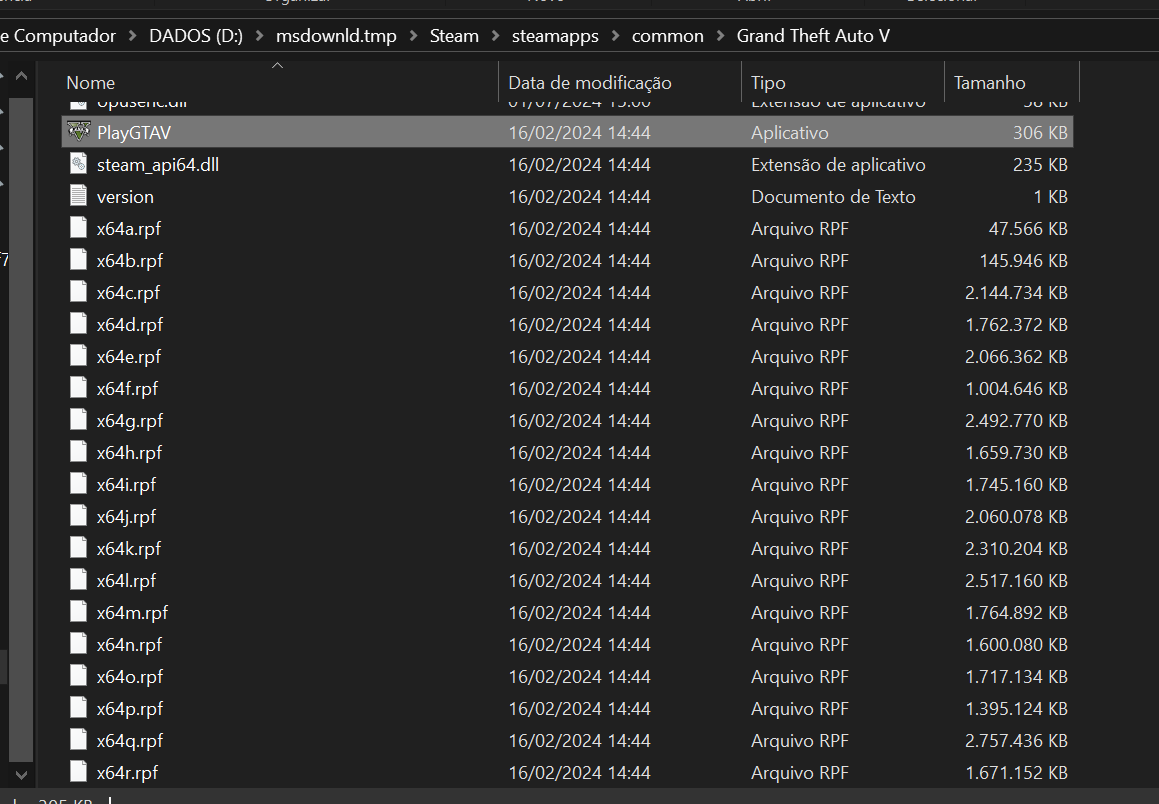Select the x64p.rpf file icon
This screenshot has height=804, width=1159.
[79, 708]
